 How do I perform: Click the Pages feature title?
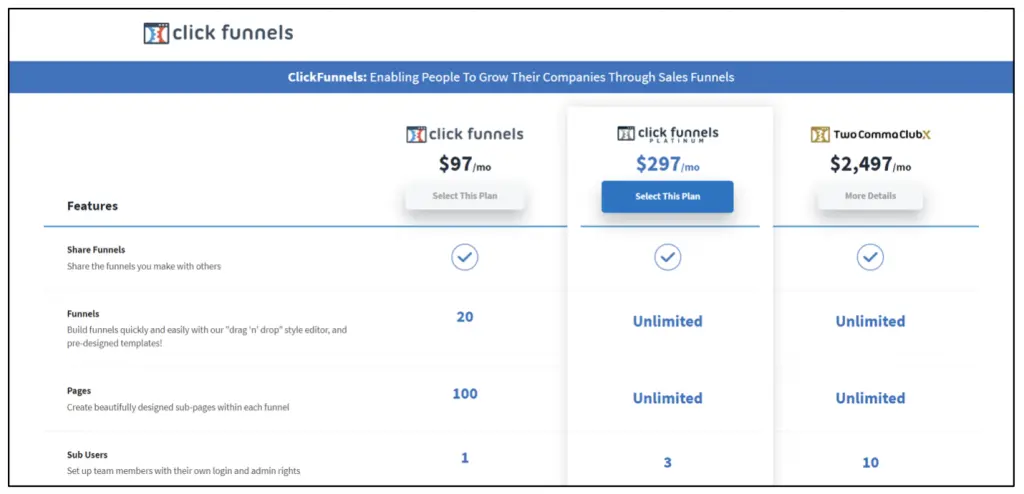coord(79,391)
